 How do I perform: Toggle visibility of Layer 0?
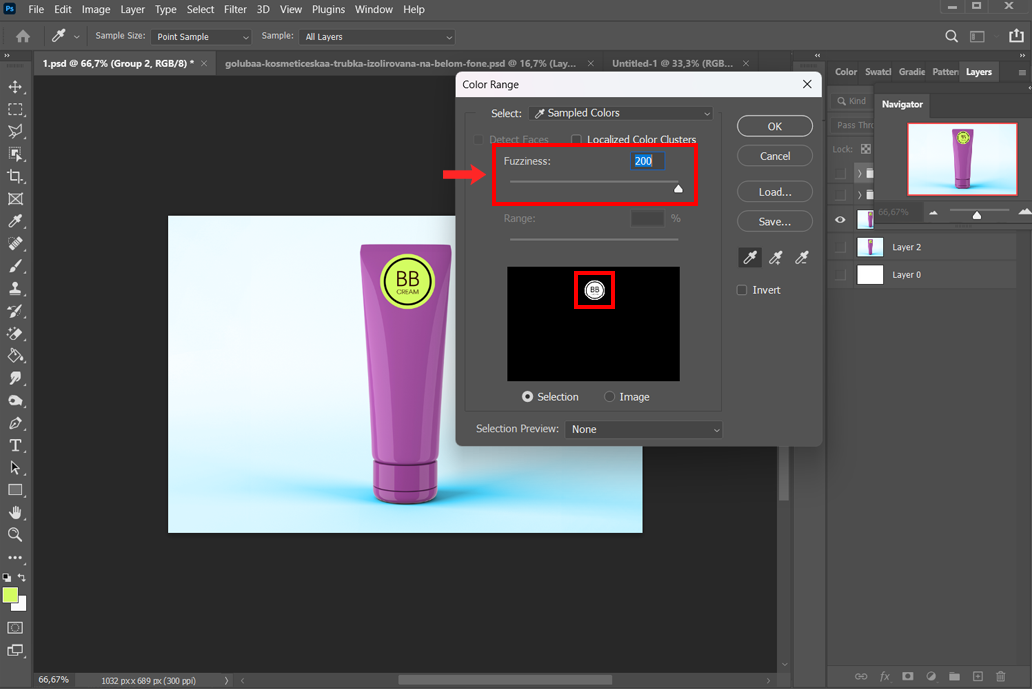[840, 275]
